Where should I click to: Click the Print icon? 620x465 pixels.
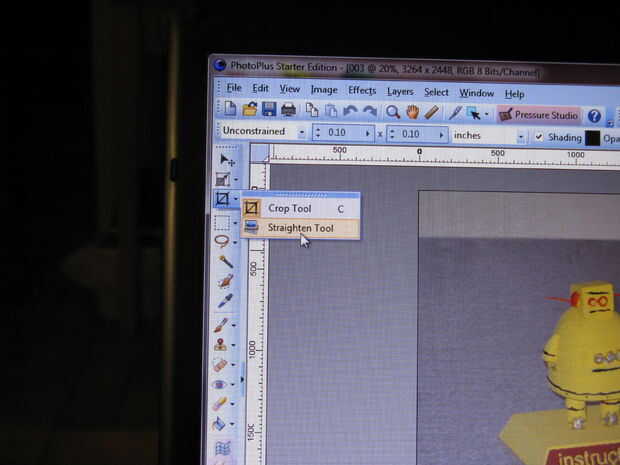(289, 110)
